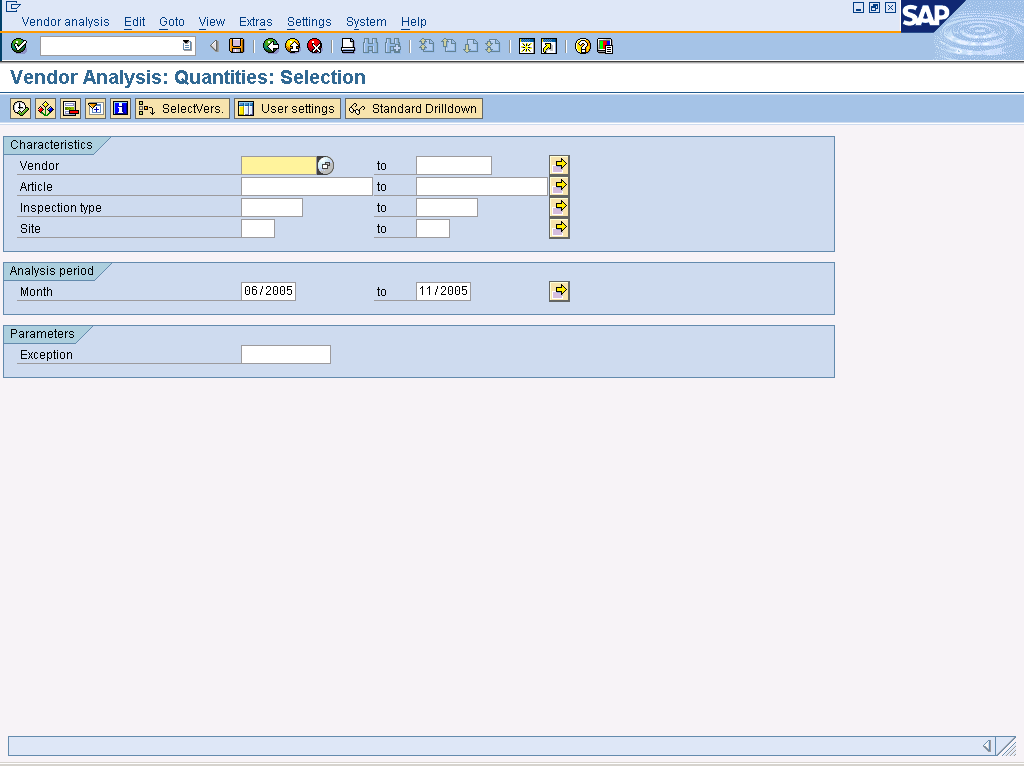Open the System menu
1024x766 pixels.
[x=366, y=22]
